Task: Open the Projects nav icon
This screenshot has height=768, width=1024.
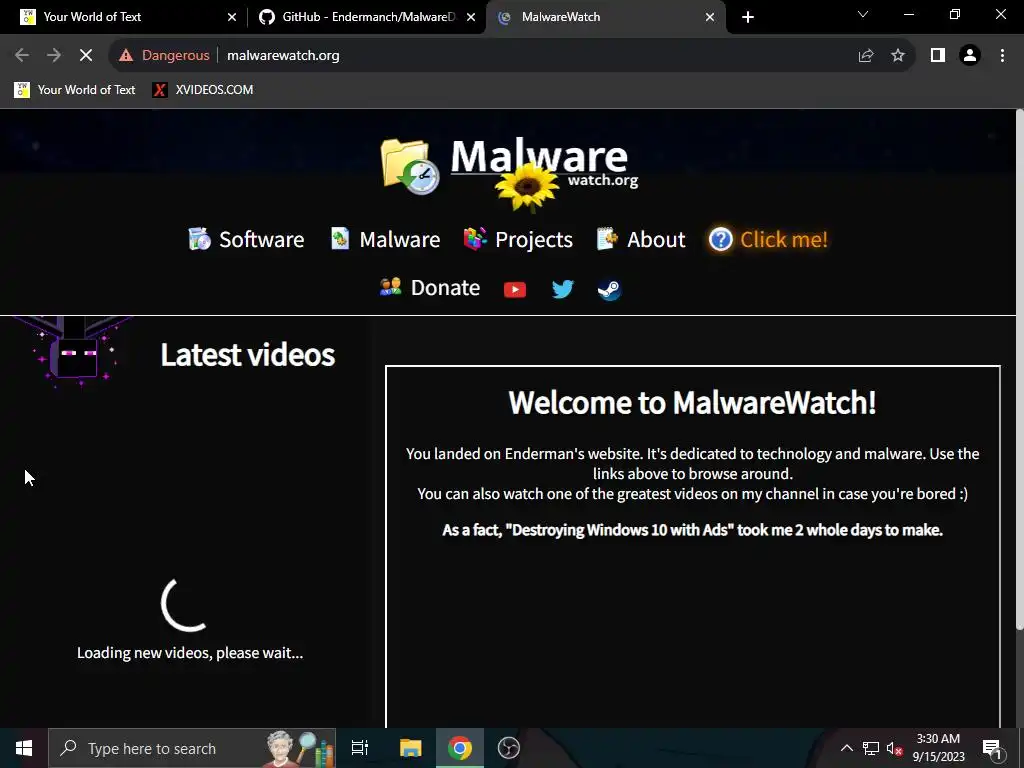Action: (475, 239)
